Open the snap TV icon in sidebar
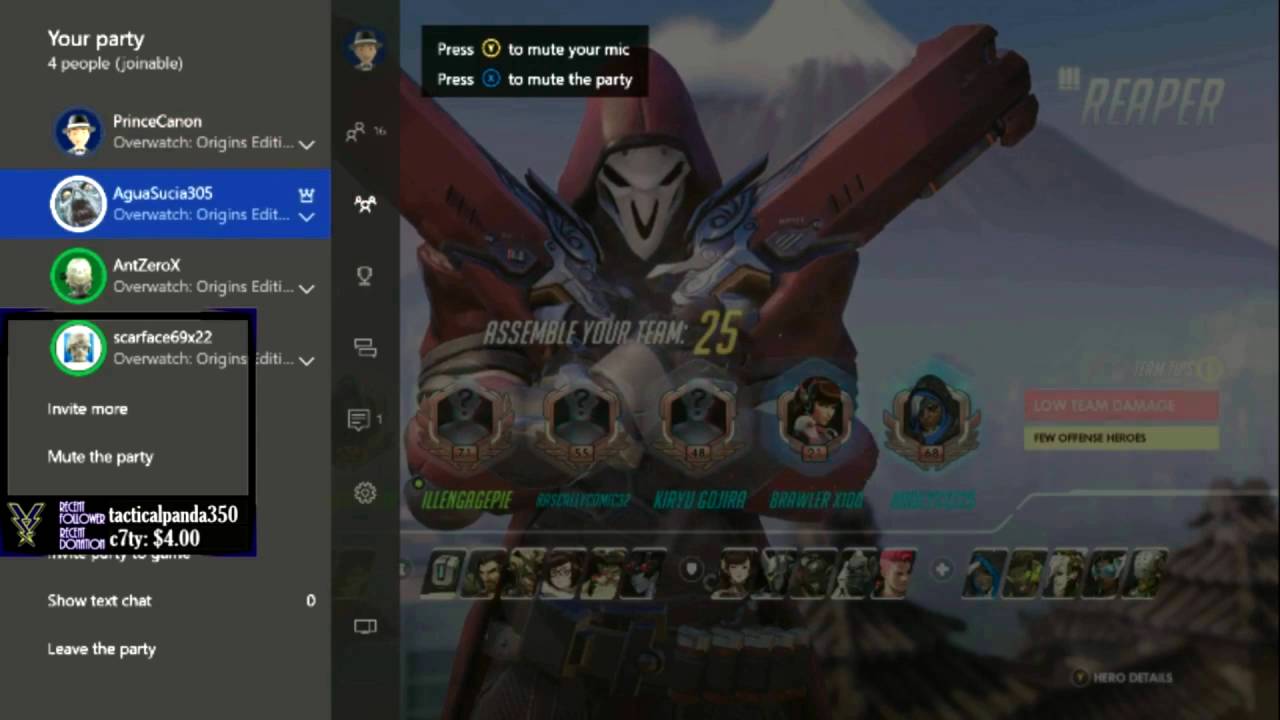Viewport: 1280px width, 720px height. tap(365, 627)
